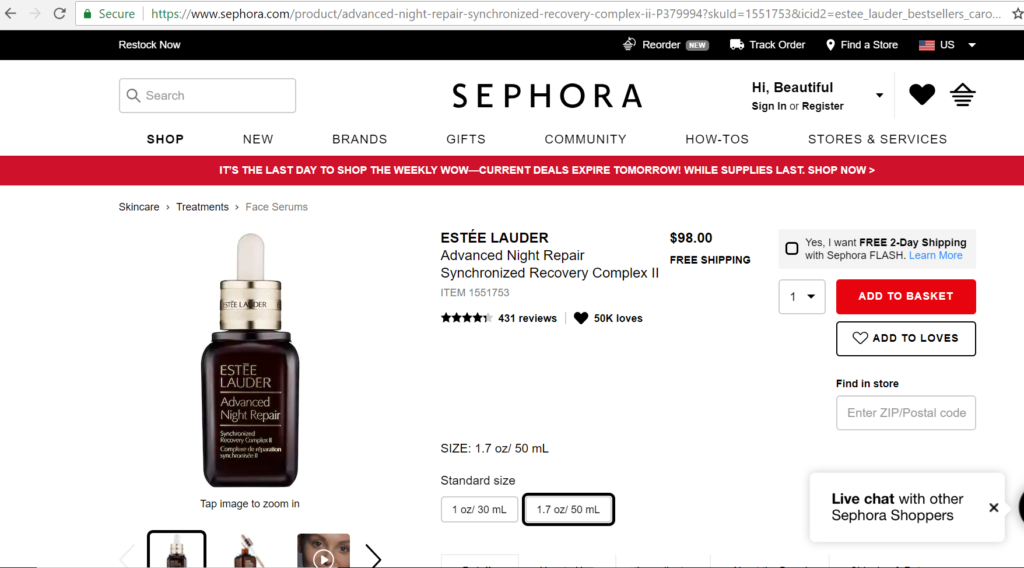
Task: Open the BRANDS menu
Action: [359, 139]
